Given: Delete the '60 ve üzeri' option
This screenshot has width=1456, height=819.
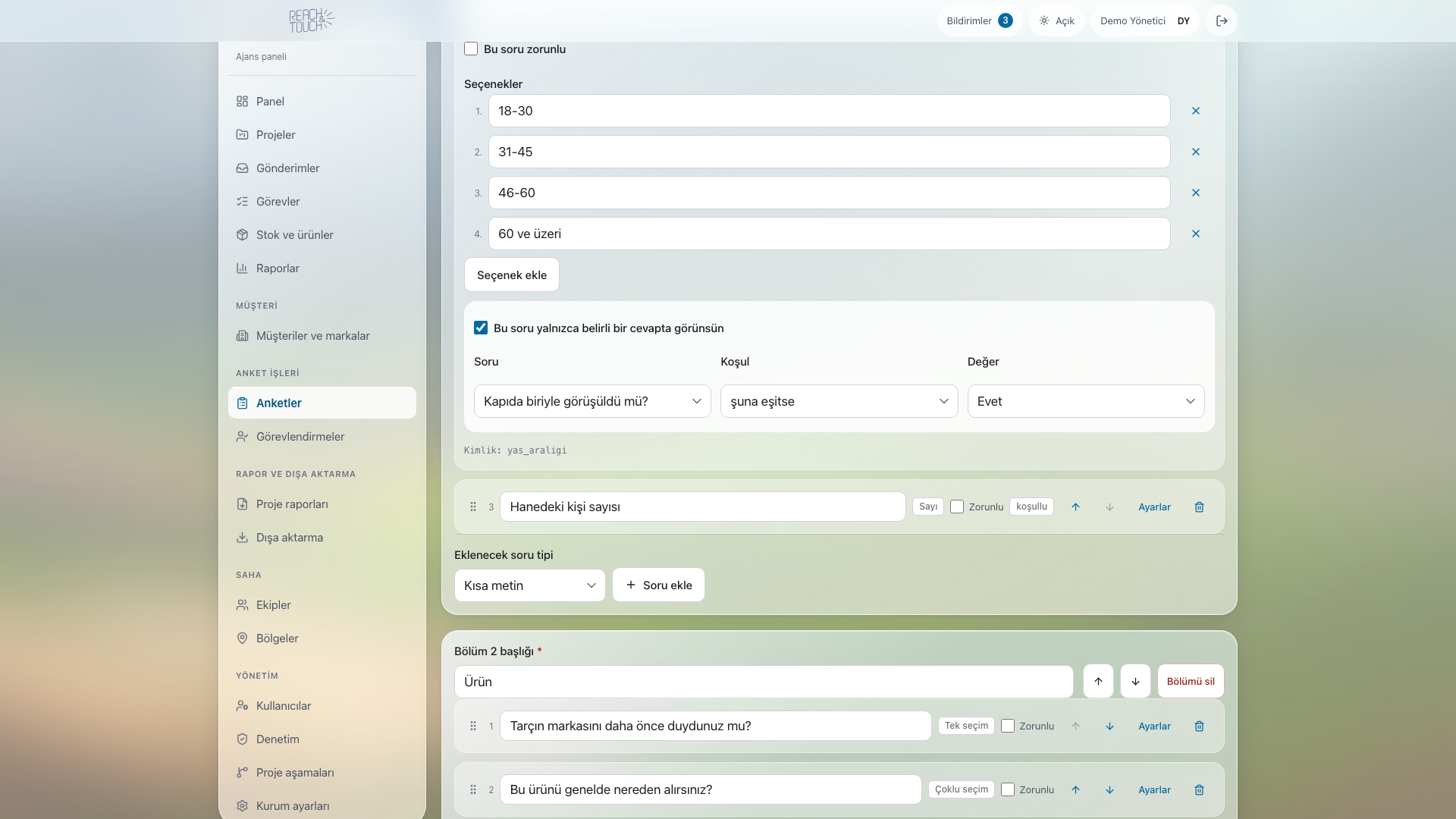Looking at the screenshot, I should (x=1196, y=234).
